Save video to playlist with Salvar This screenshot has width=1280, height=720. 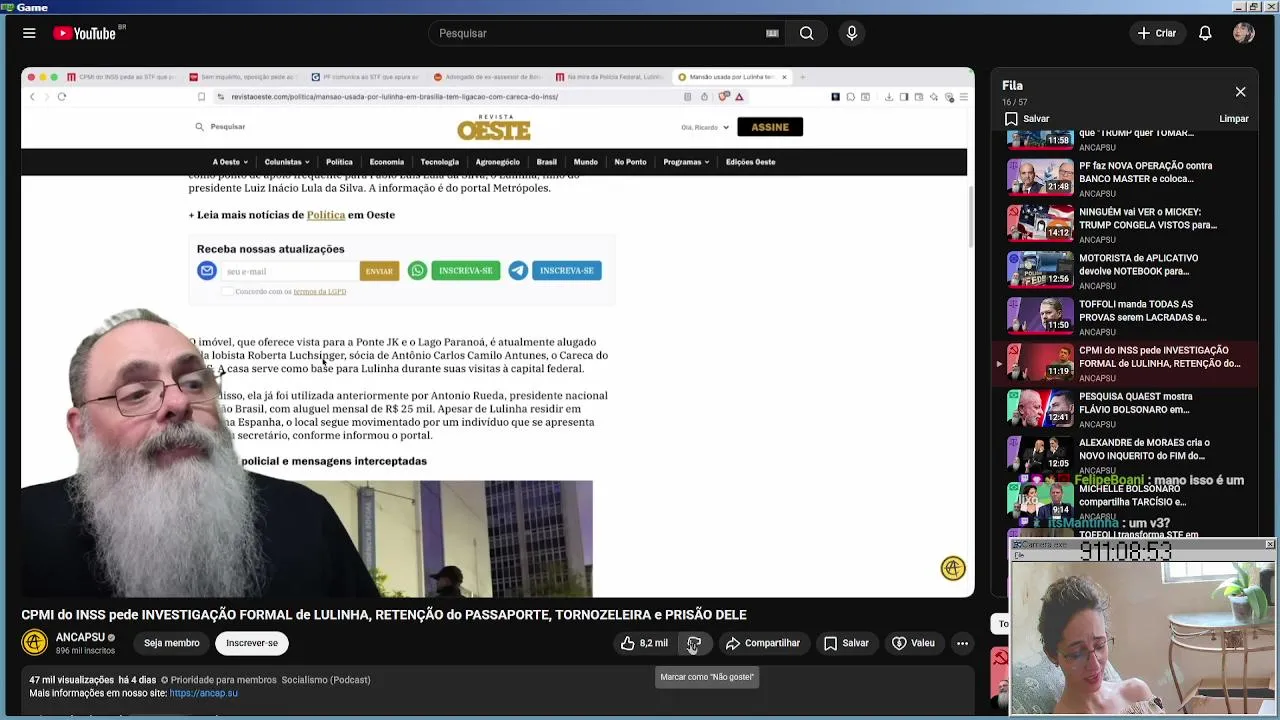846,643
